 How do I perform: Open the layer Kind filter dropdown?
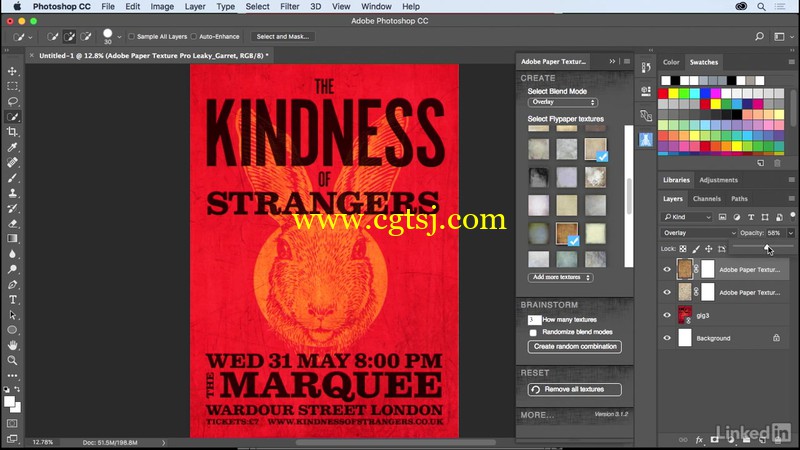point(687,217)
